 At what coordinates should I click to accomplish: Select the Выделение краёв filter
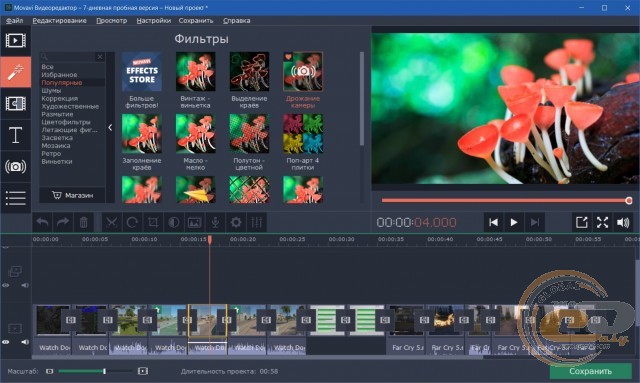coord(249,71)
